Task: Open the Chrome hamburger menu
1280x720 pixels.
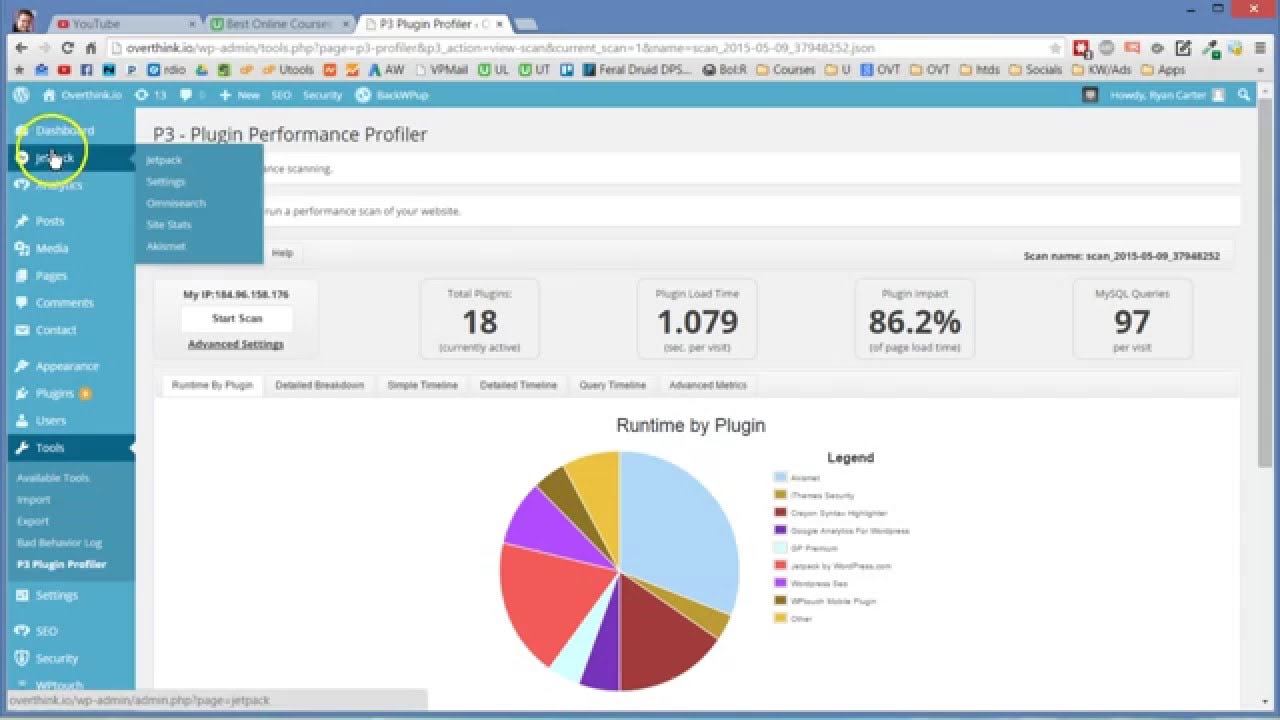Action: click(x=1262, y=47)
